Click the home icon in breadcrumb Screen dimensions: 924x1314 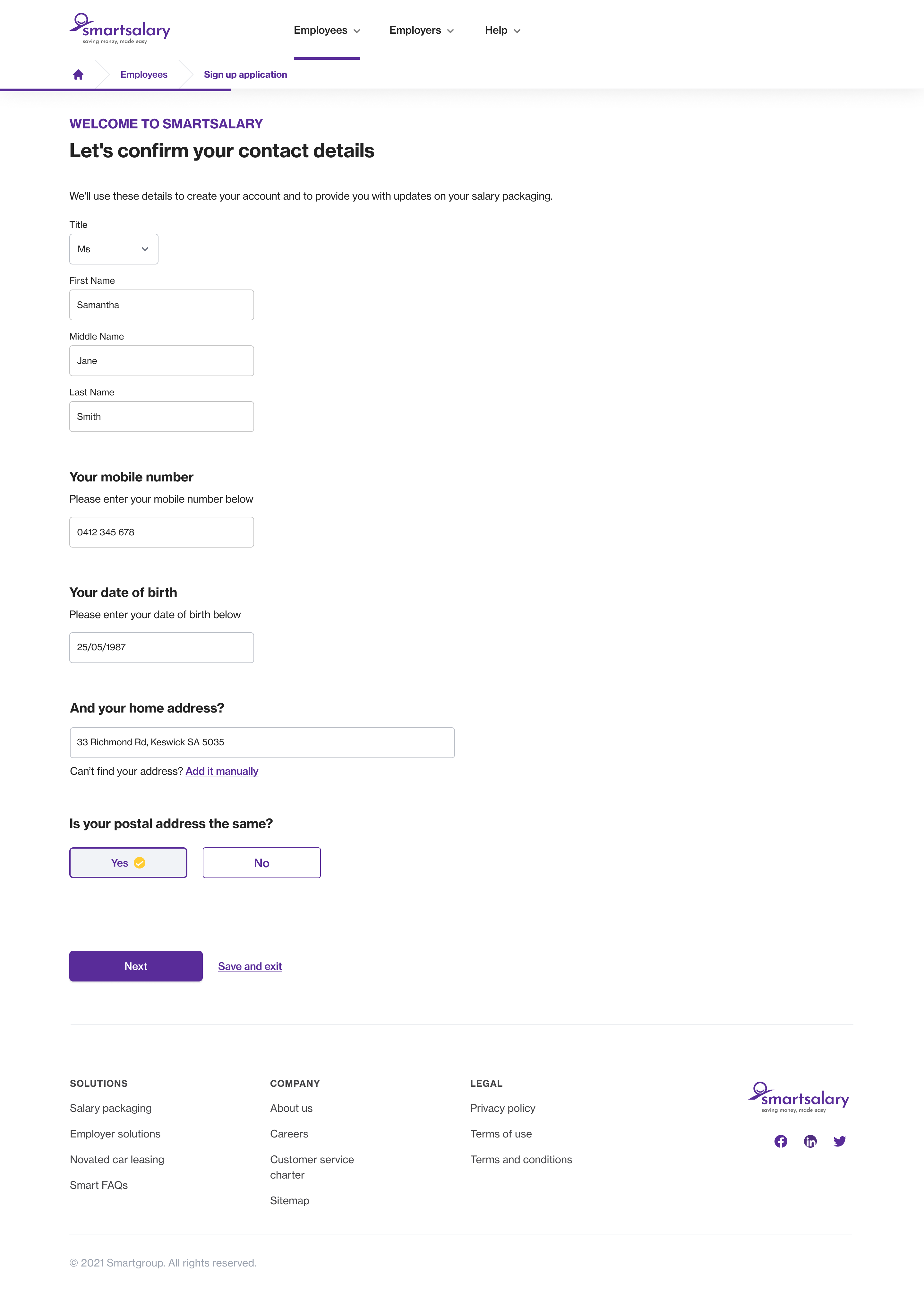[78, 74]
